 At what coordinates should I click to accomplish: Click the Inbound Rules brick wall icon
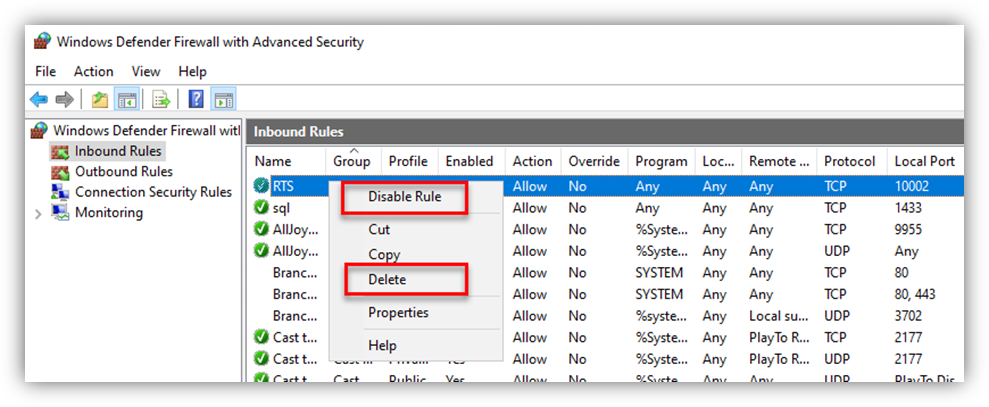coord(60,151)
